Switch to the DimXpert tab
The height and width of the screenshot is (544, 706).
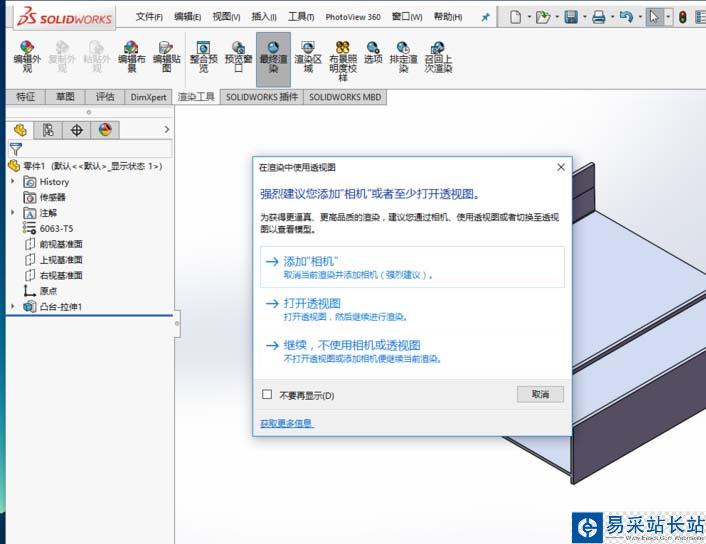pos(149,97)
